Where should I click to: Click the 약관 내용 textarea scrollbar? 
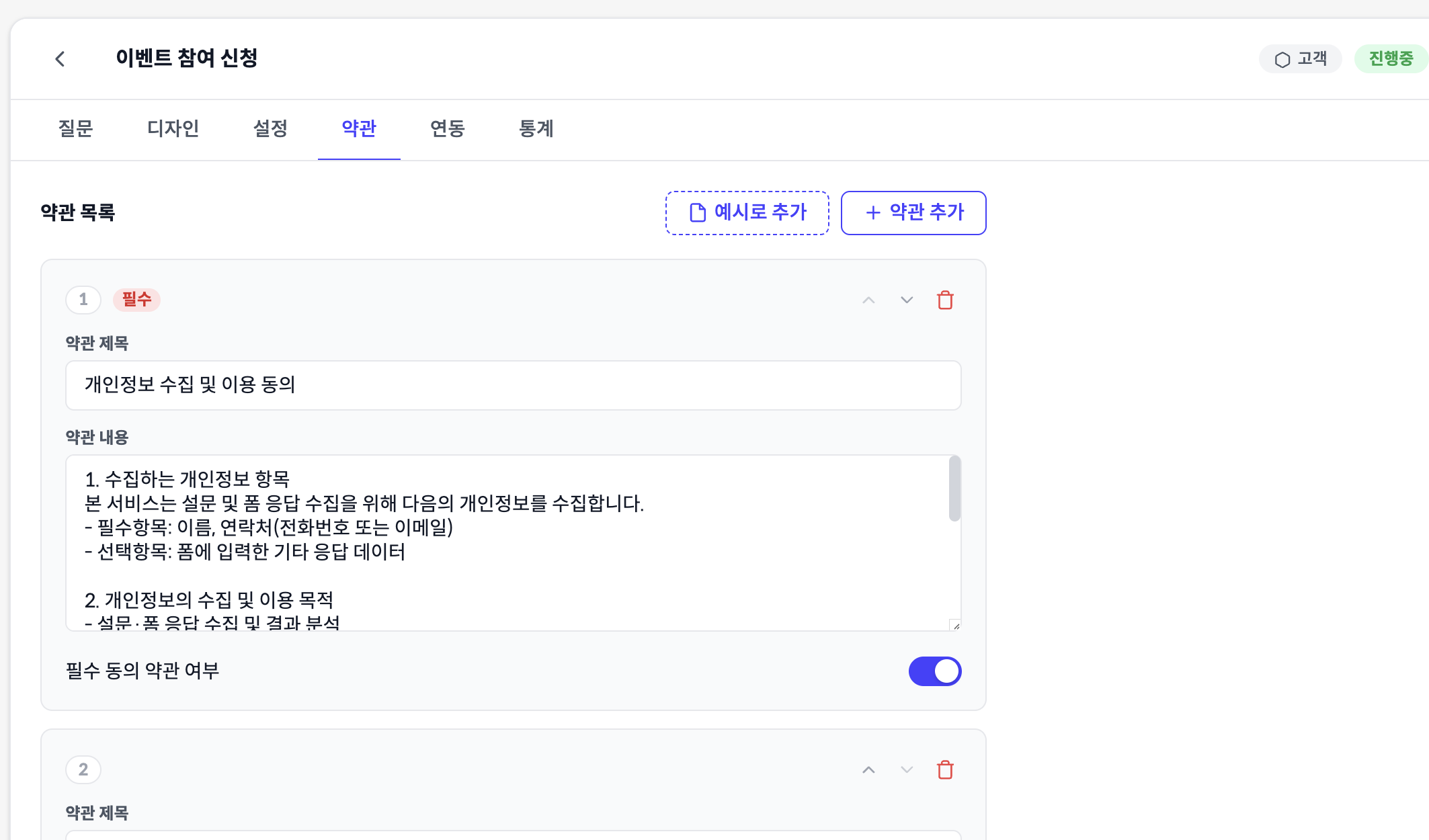point(954,489)
